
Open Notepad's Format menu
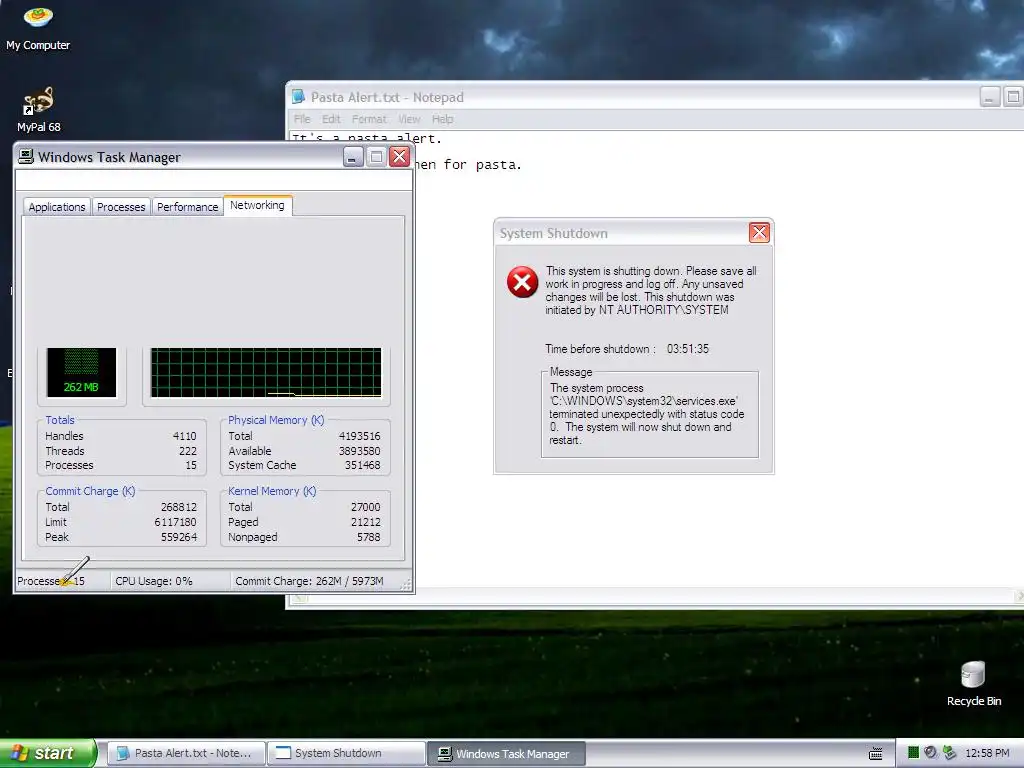pos(369,119)
